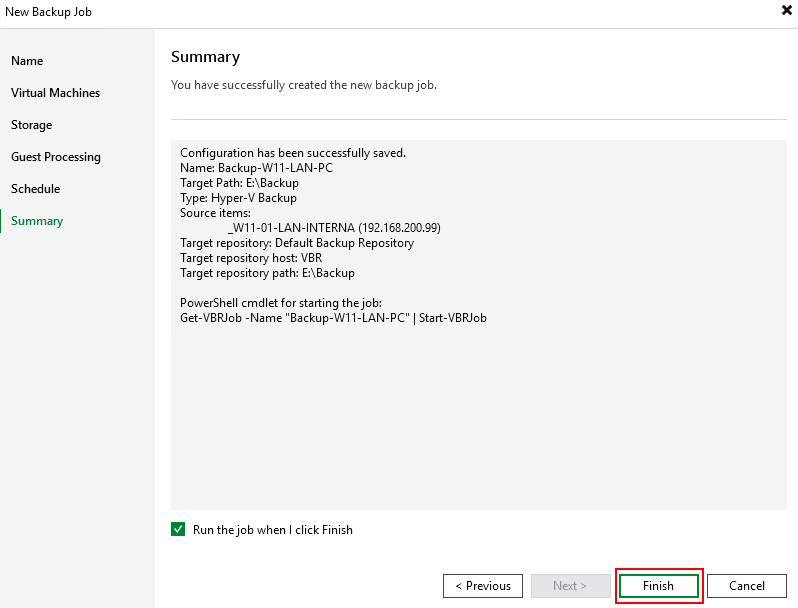Cancel the new backup job wizard

pyautogui.click(x=747, y=586)
